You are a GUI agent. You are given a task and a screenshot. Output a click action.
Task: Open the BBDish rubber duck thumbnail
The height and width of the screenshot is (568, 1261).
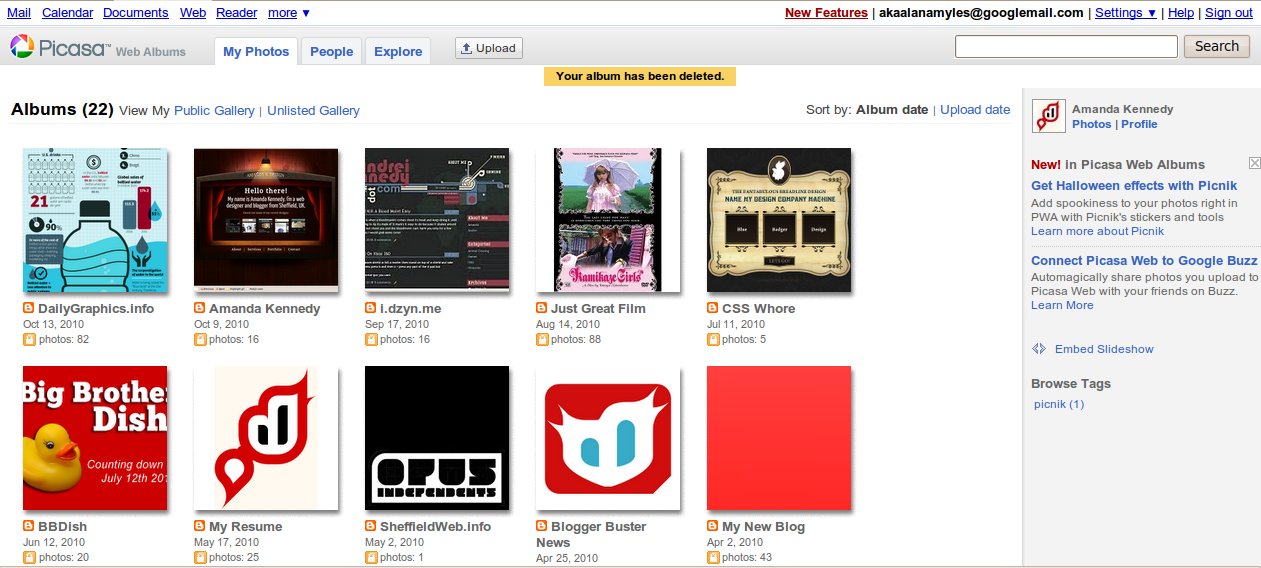(95, 438)
